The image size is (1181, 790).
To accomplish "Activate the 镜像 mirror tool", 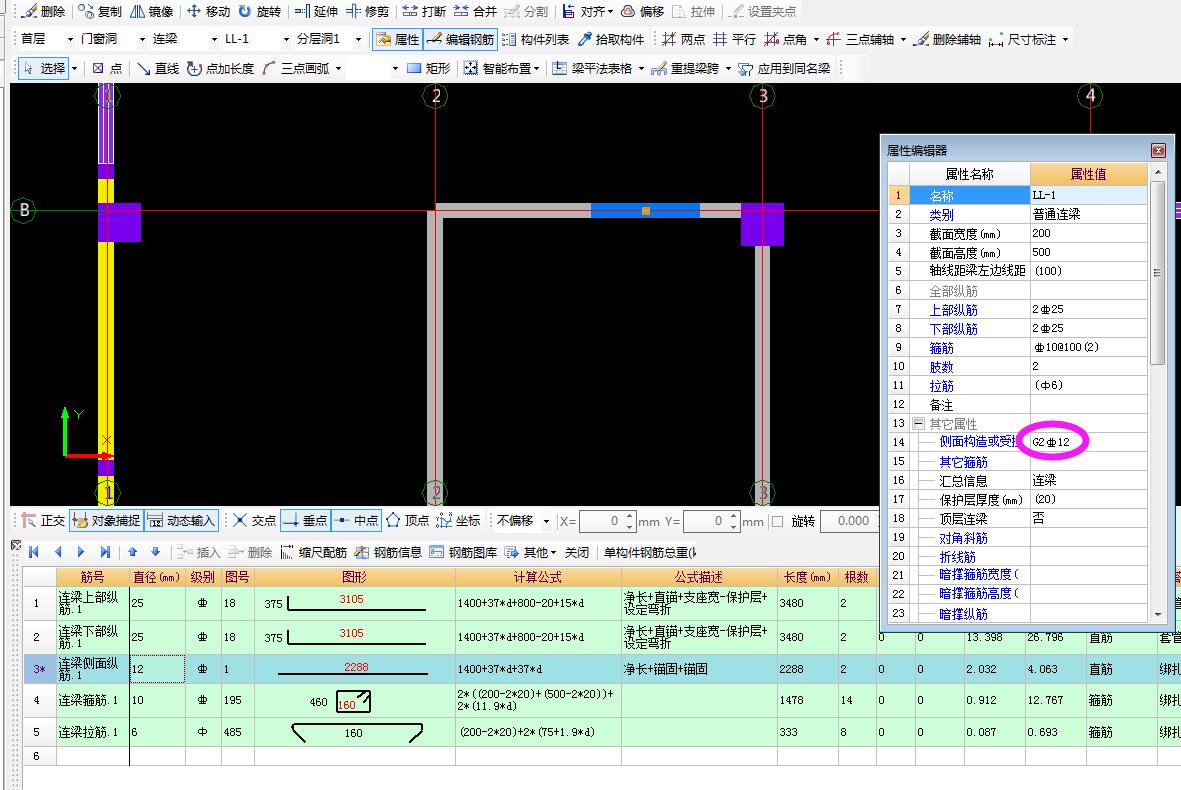I will pyautogui.click(x=151, y=11).
